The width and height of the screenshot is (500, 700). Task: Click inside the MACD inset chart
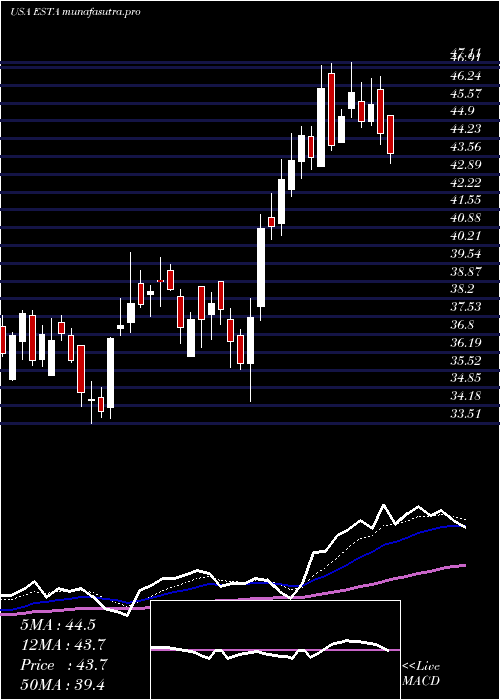pos(275,650)
